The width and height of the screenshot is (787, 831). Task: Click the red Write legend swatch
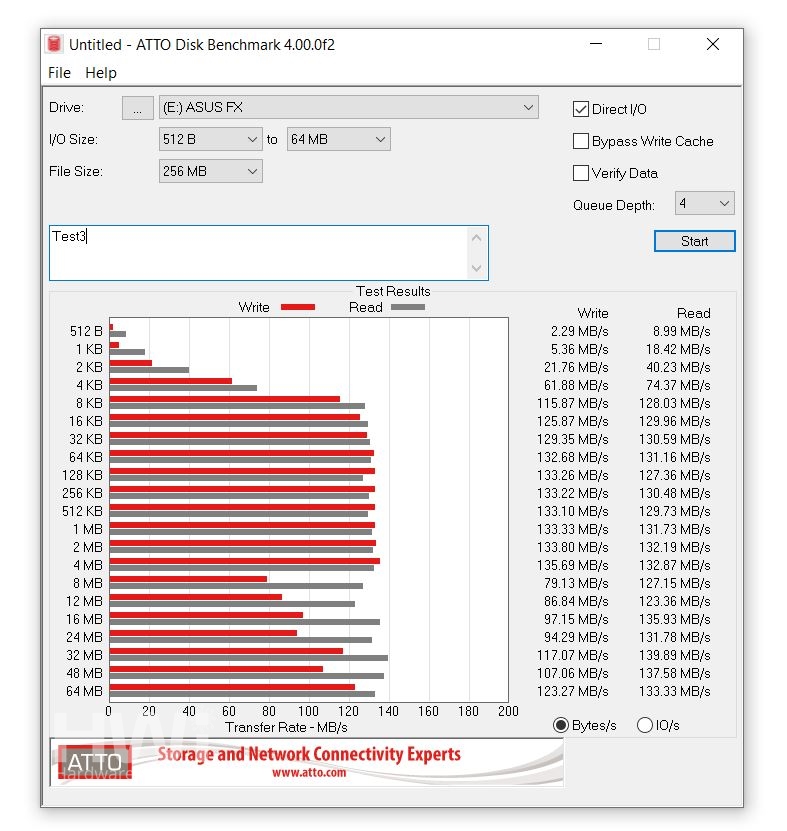(x=298, y=307)
